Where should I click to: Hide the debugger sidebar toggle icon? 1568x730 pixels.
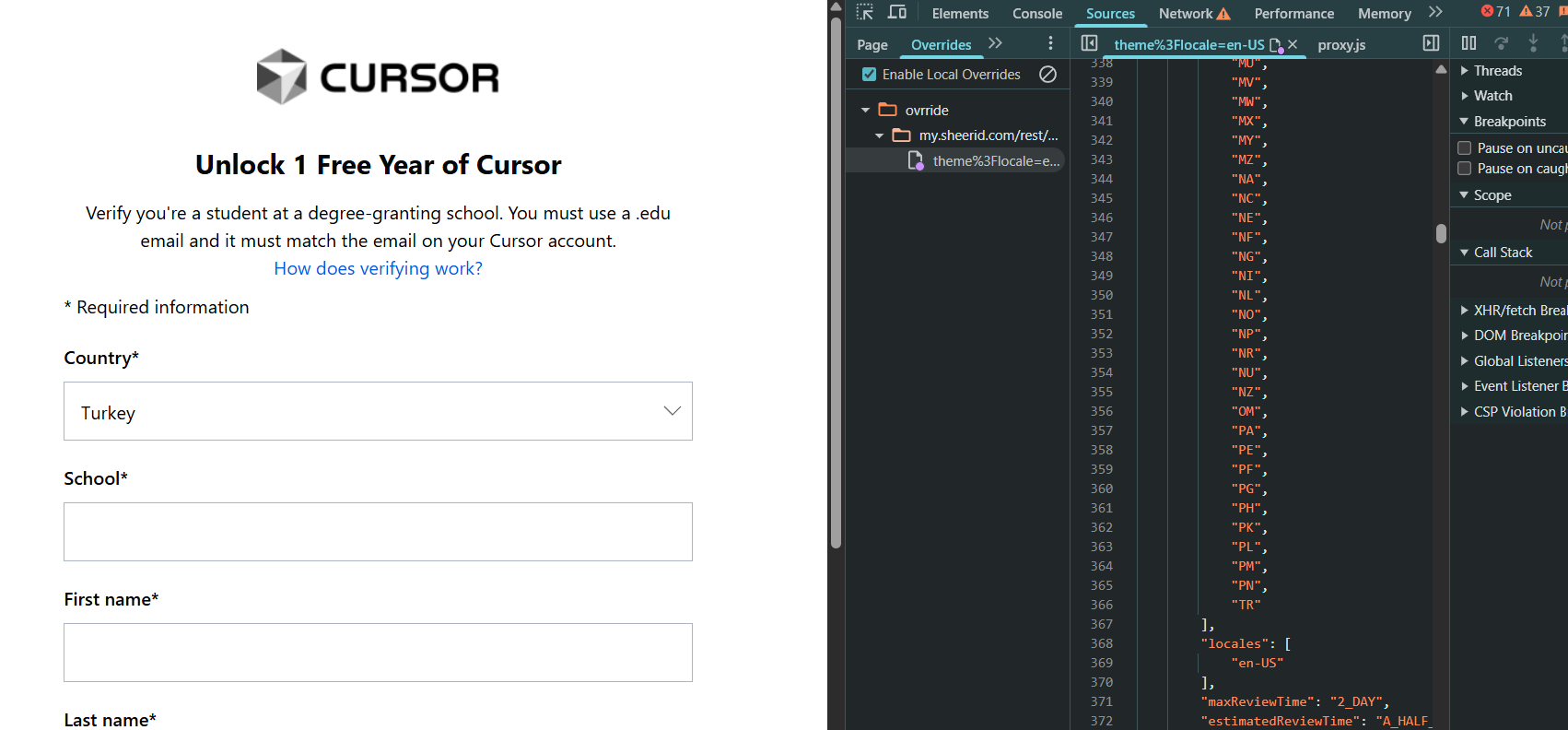tap(1431, 43)
